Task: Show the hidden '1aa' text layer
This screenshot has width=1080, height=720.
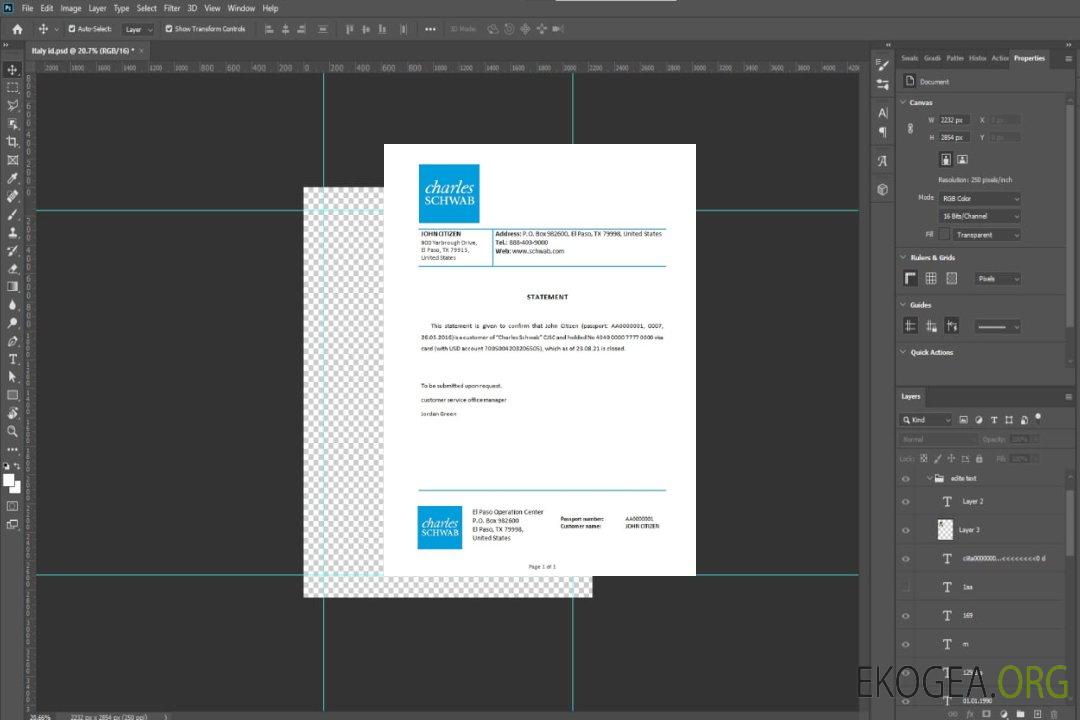Action: click(x=906, y=587)
